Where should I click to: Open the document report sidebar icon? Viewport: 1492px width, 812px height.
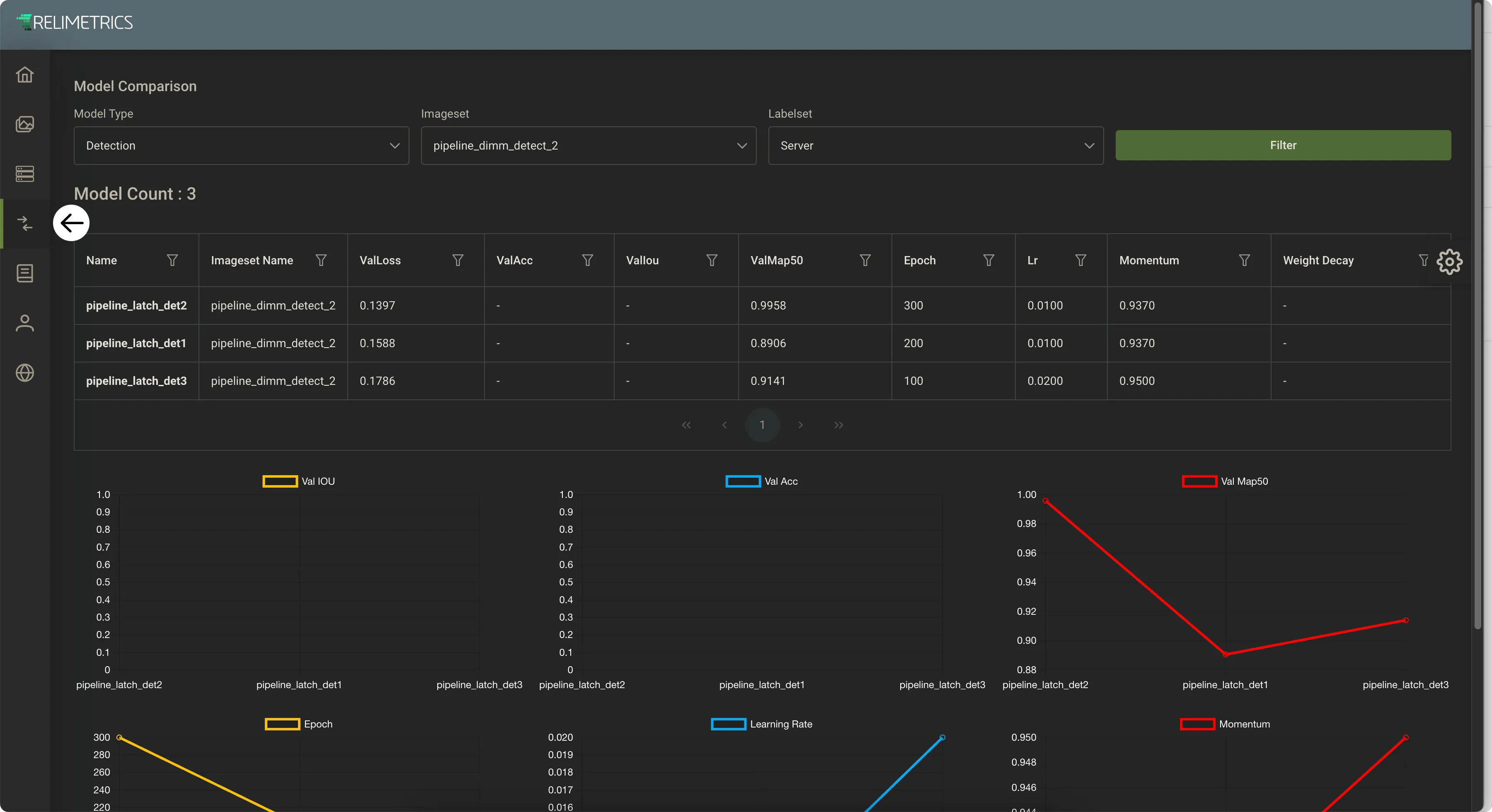point(25,273)
